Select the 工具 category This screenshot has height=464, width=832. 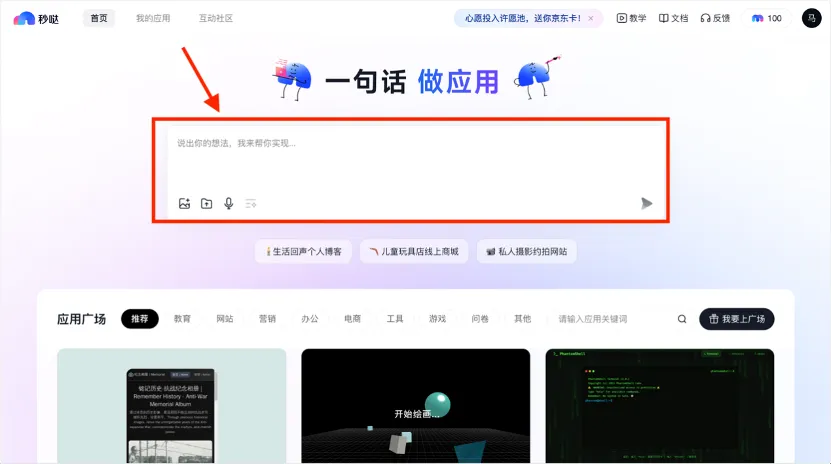click(394, 319)
